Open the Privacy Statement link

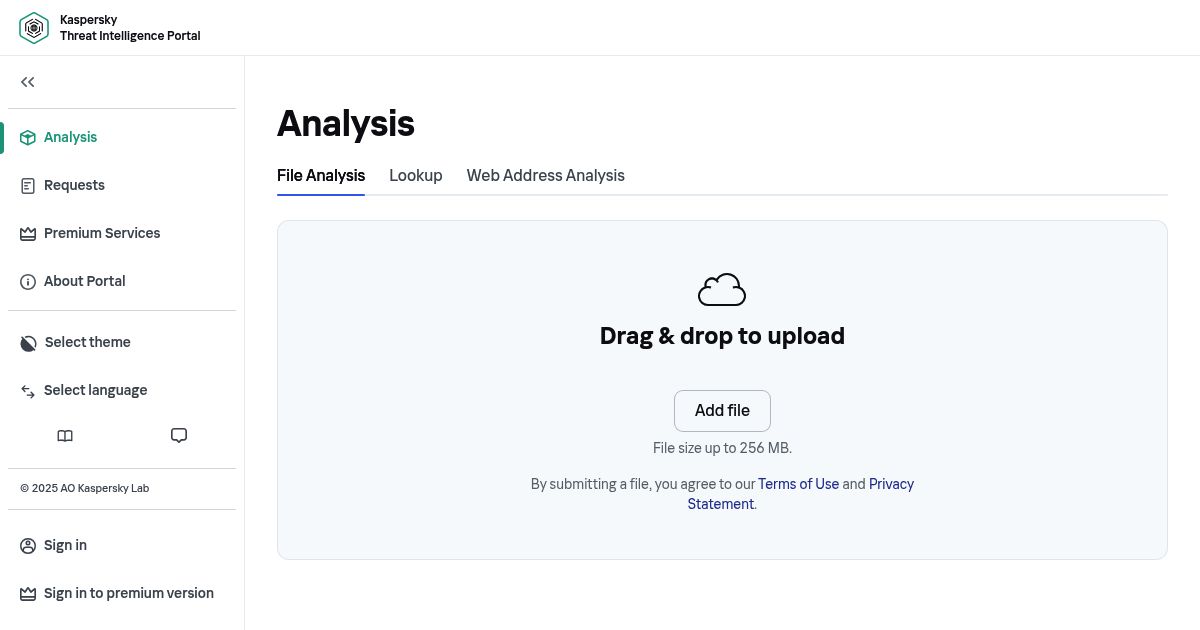coord(890,484)
